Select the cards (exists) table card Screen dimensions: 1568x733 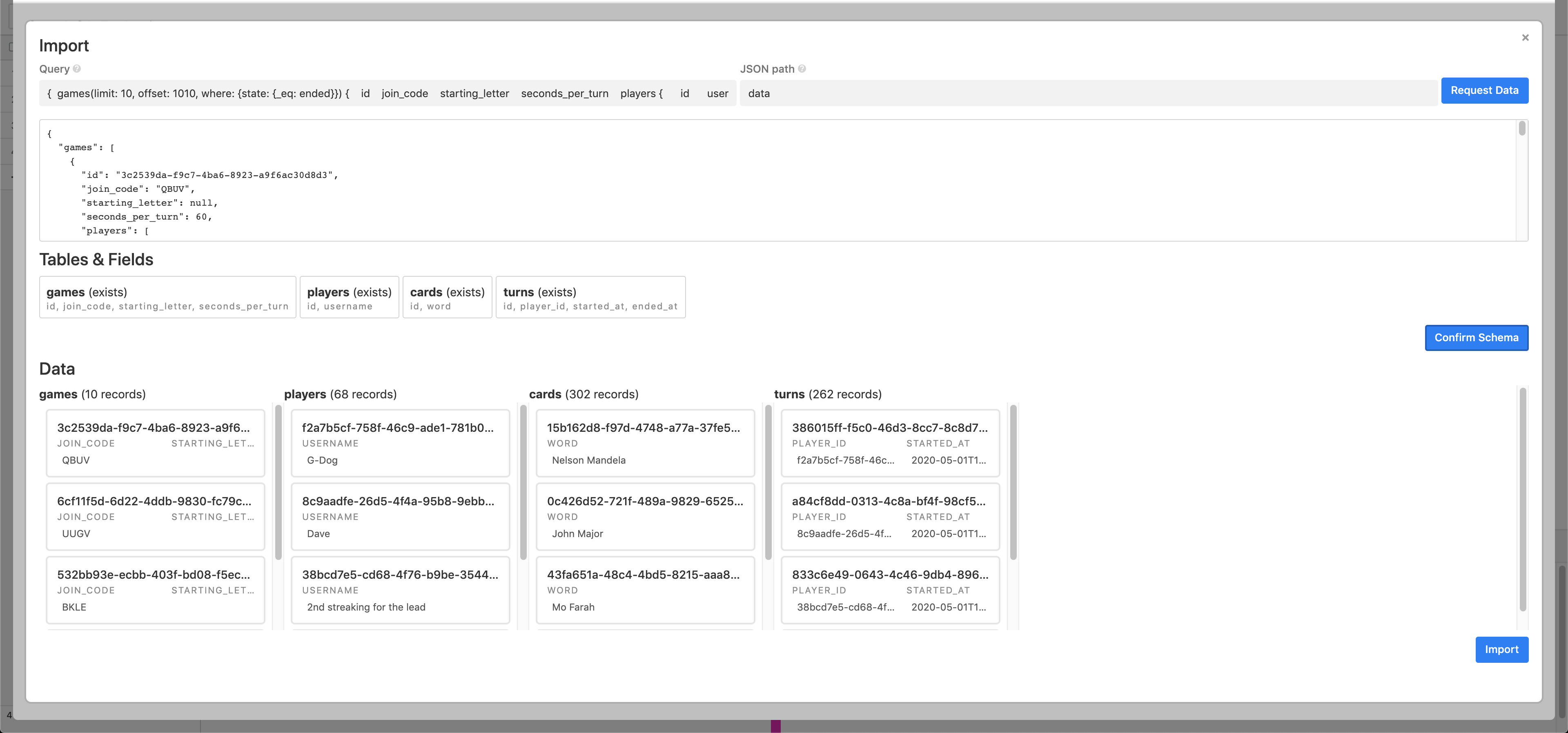[x=447, y=298]
